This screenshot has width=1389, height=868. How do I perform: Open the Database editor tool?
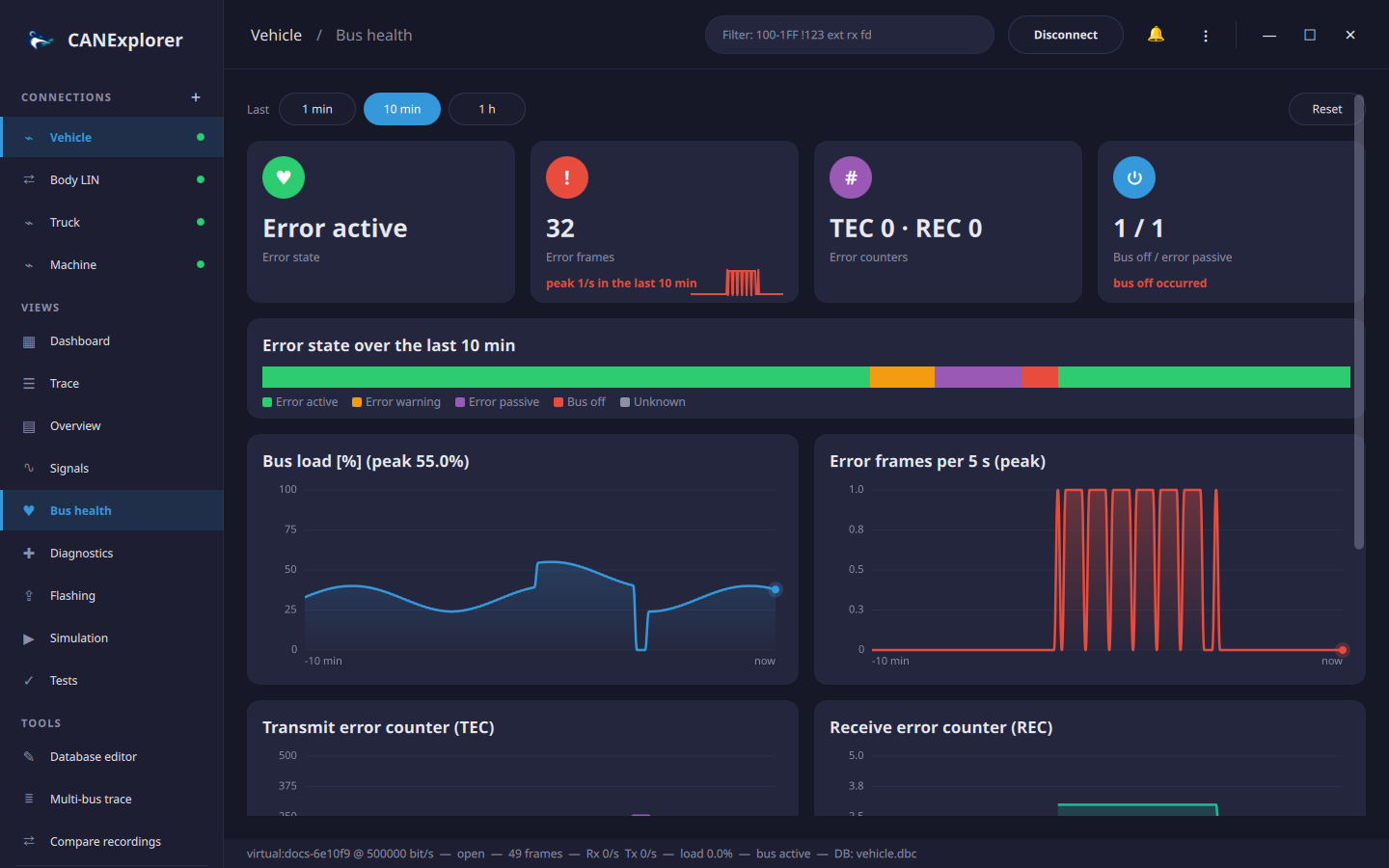coord(112,757)
